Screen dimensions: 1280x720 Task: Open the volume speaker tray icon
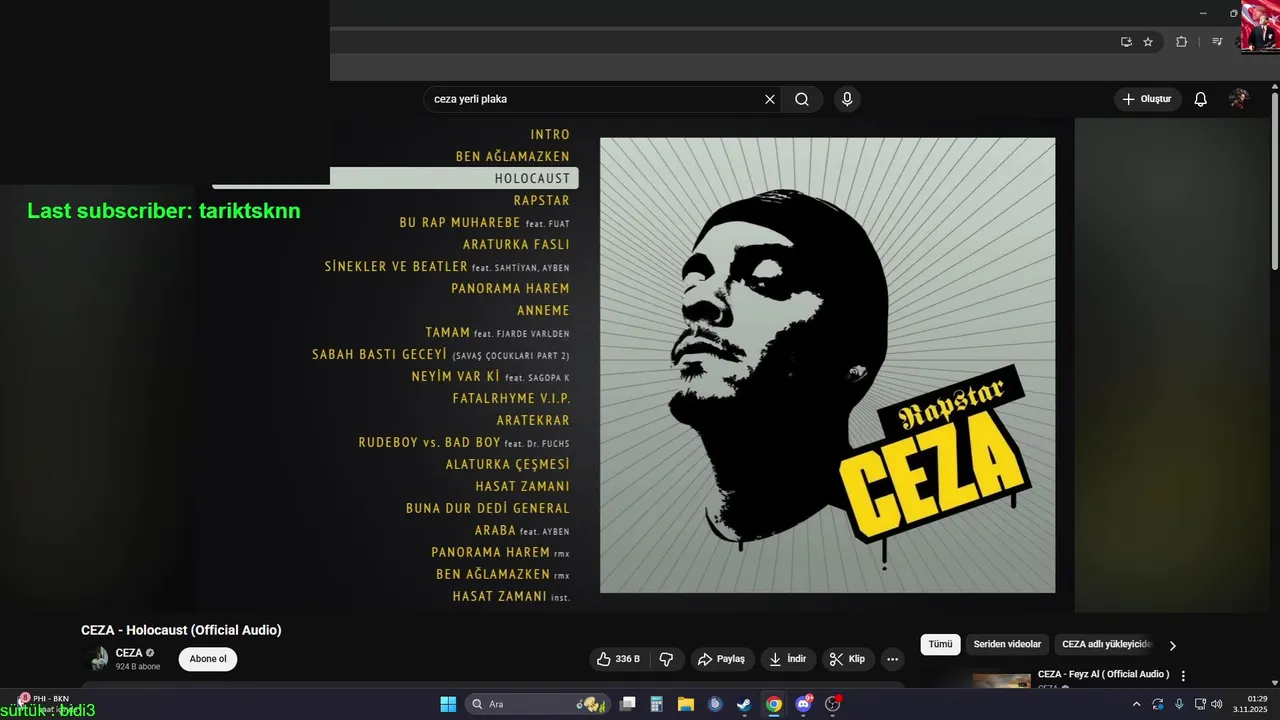tap(1217, 704)
